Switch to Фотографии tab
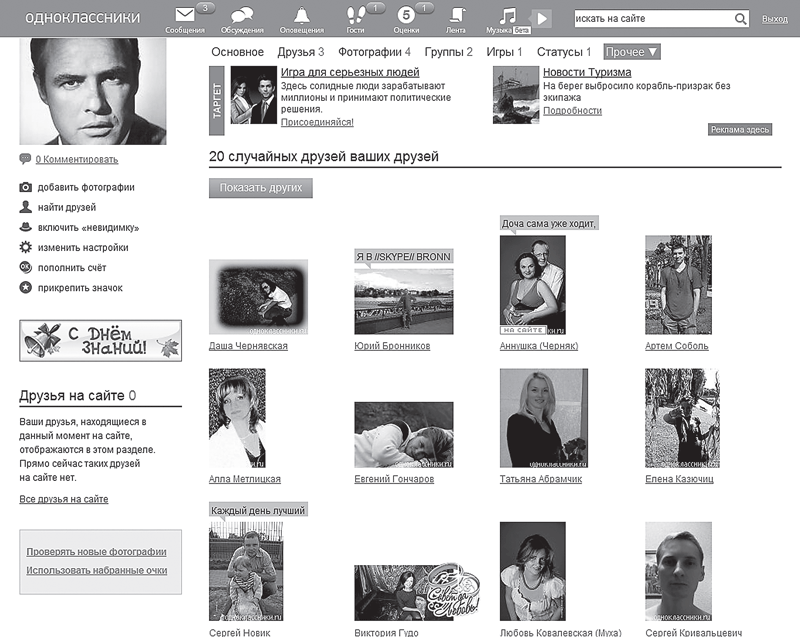800x637 pixels. [x=374, y=52]
